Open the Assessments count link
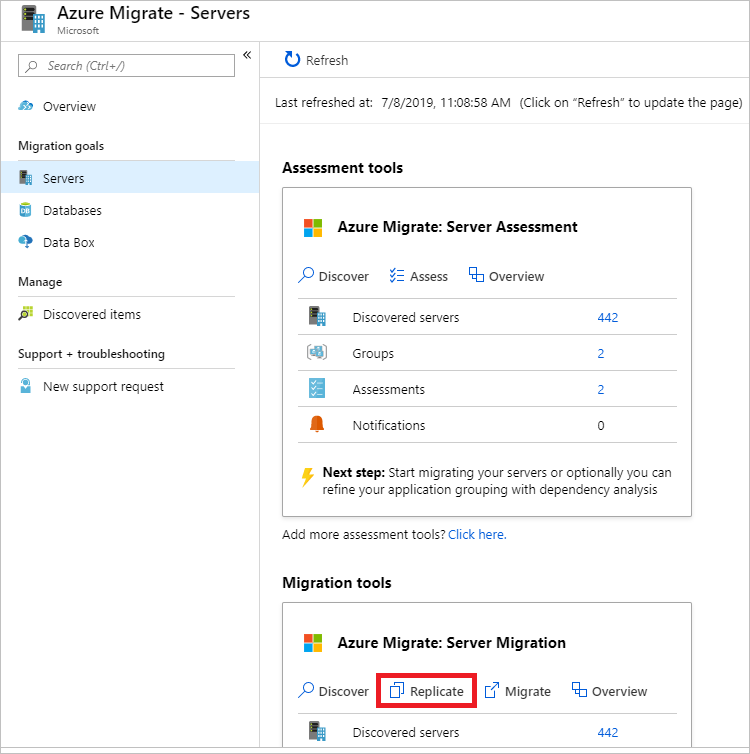 point(600,390)
